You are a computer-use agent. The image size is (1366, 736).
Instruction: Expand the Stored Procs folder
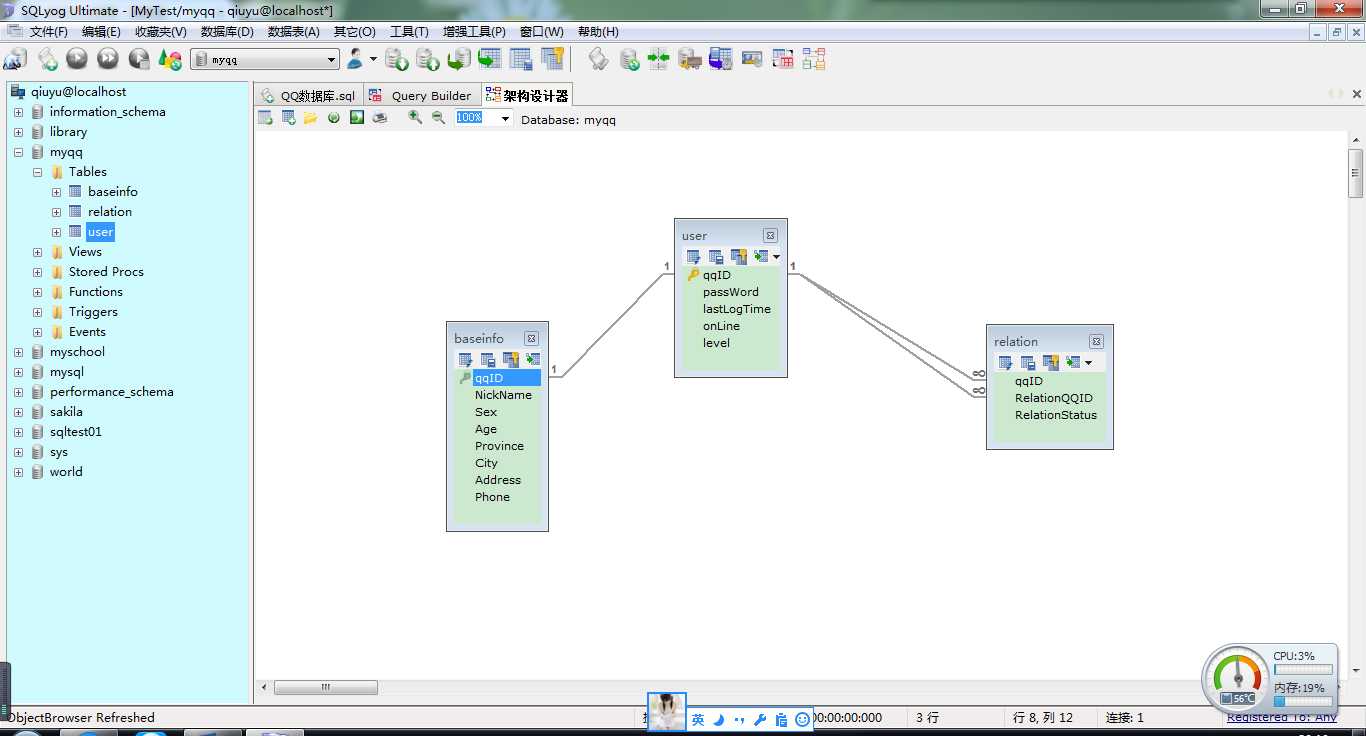tap(37, 272)
